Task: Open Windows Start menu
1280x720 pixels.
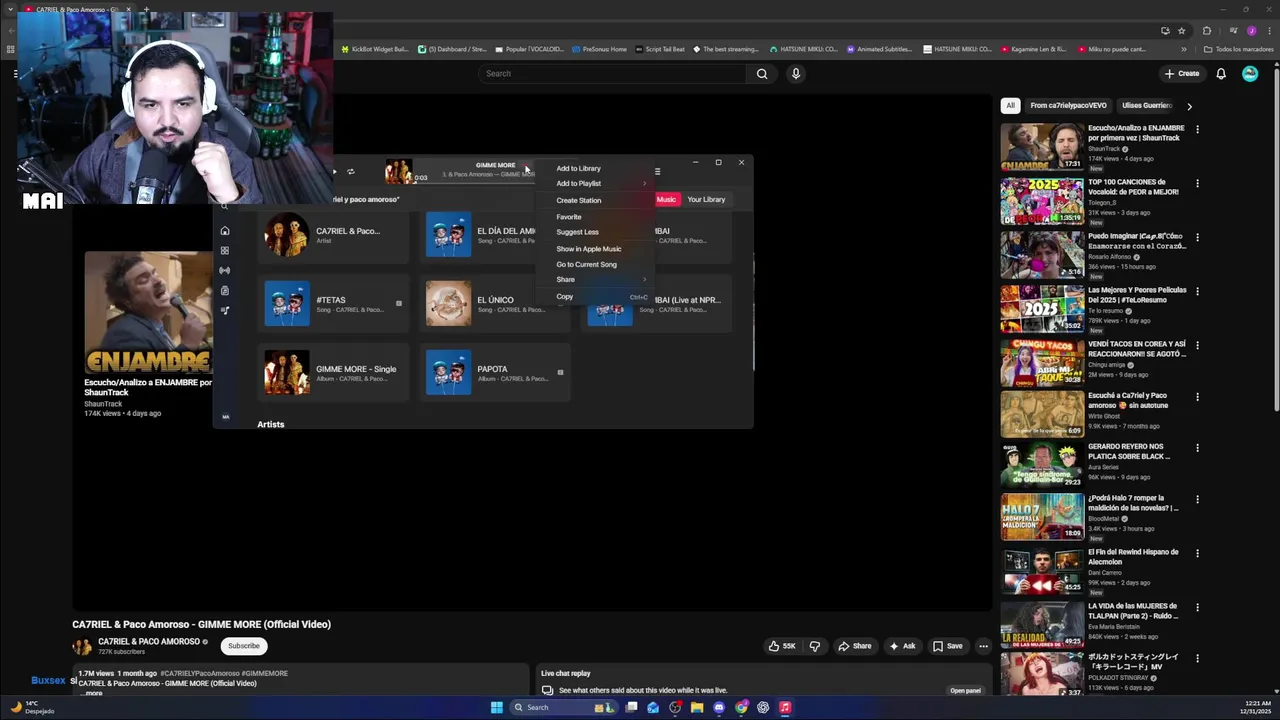Action: click(x=496, y=707)
